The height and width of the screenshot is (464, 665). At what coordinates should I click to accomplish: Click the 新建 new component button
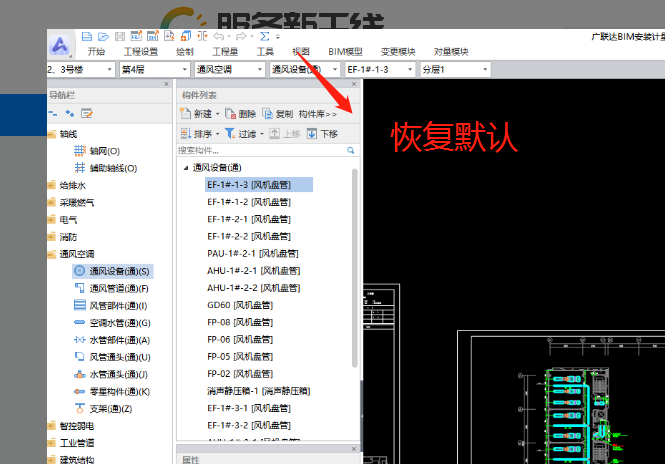coord(196,114)
